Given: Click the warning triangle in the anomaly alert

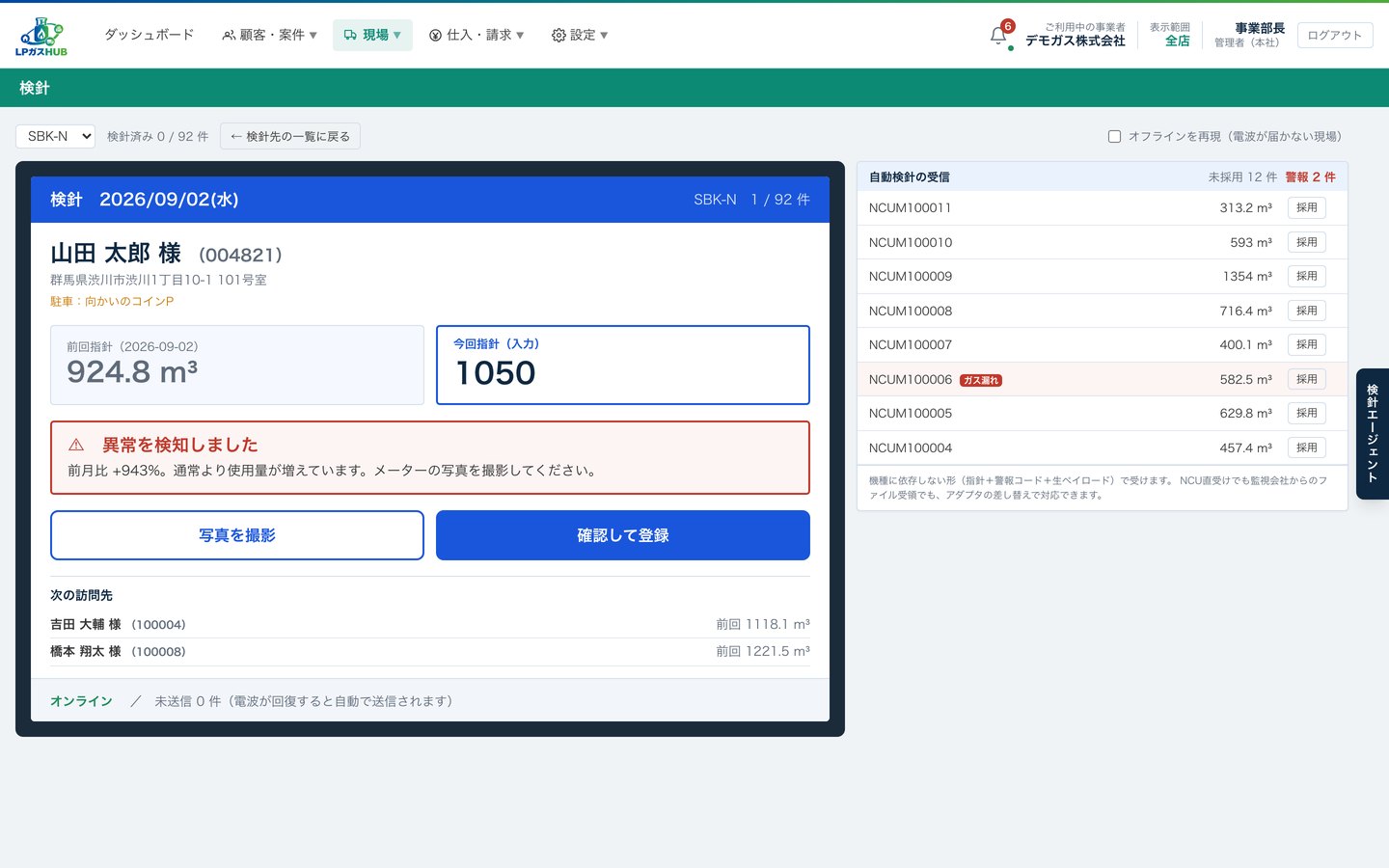Looking at the screenshot, I should [76, 445].
